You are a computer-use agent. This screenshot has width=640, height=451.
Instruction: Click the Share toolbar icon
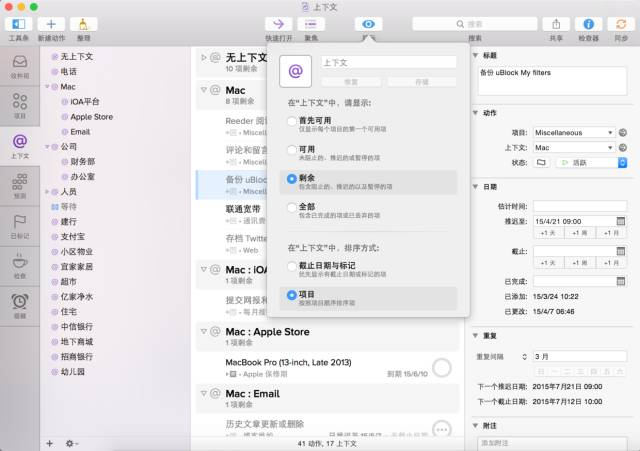(x=556, y=24)
